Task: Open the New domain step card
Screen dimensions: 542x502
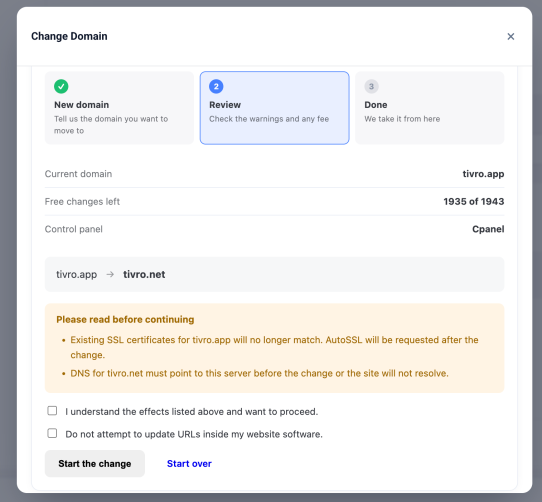Action: click(x=119, y=108)
